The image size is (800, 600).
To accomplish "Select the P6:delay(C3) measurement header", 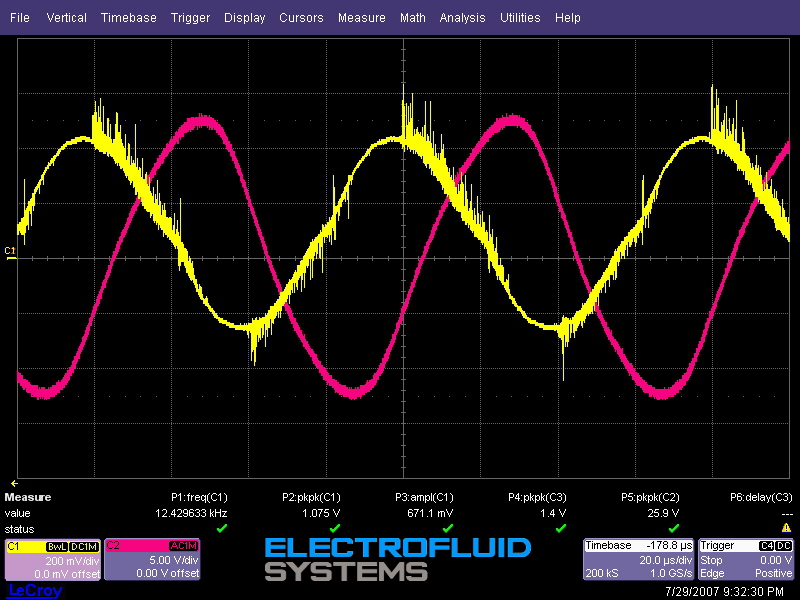I will (761, 497).
